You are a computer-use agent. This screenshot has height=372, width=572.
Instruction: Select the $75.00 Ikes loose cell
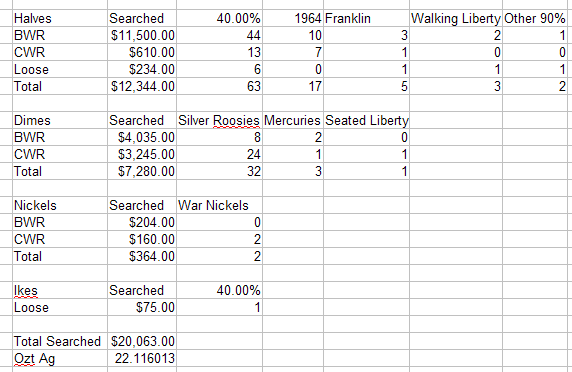point(142,307)
